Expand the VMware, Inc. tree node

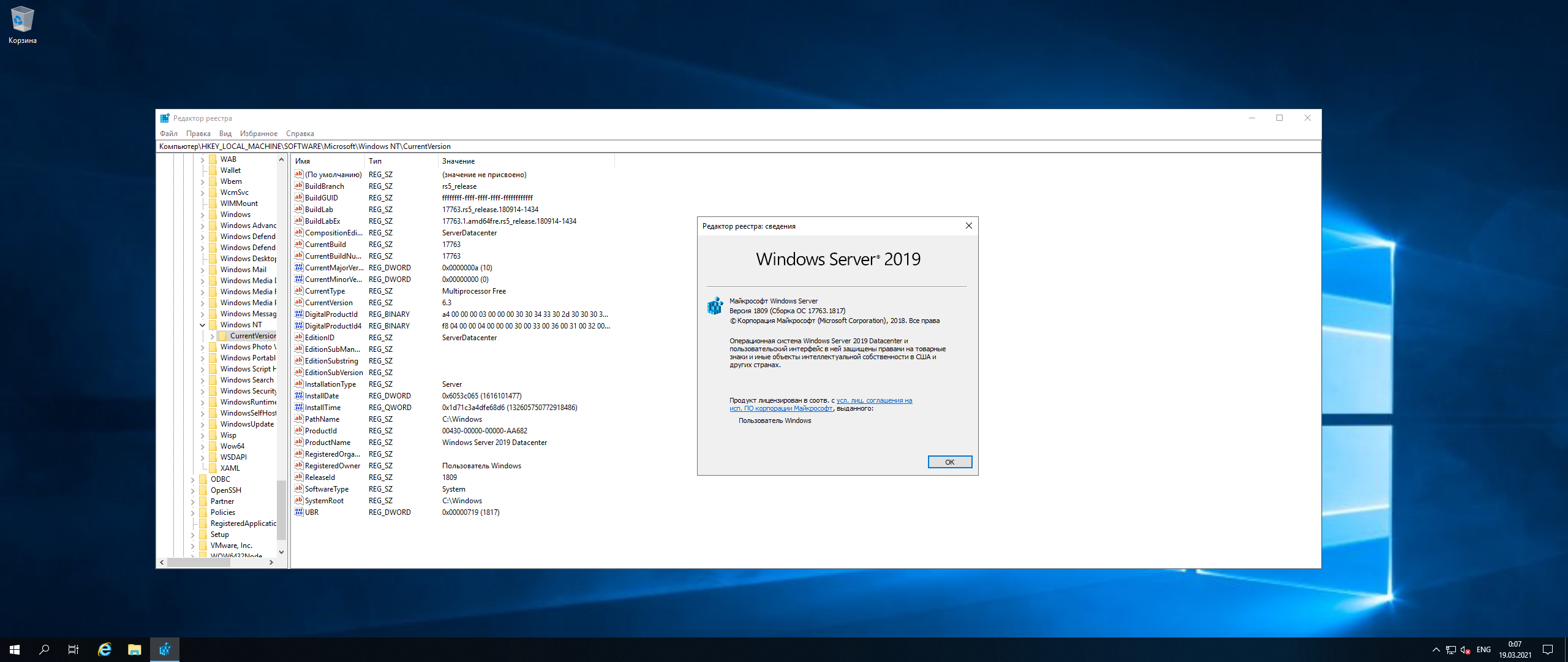pyautogui.click(x=192, y=546)
